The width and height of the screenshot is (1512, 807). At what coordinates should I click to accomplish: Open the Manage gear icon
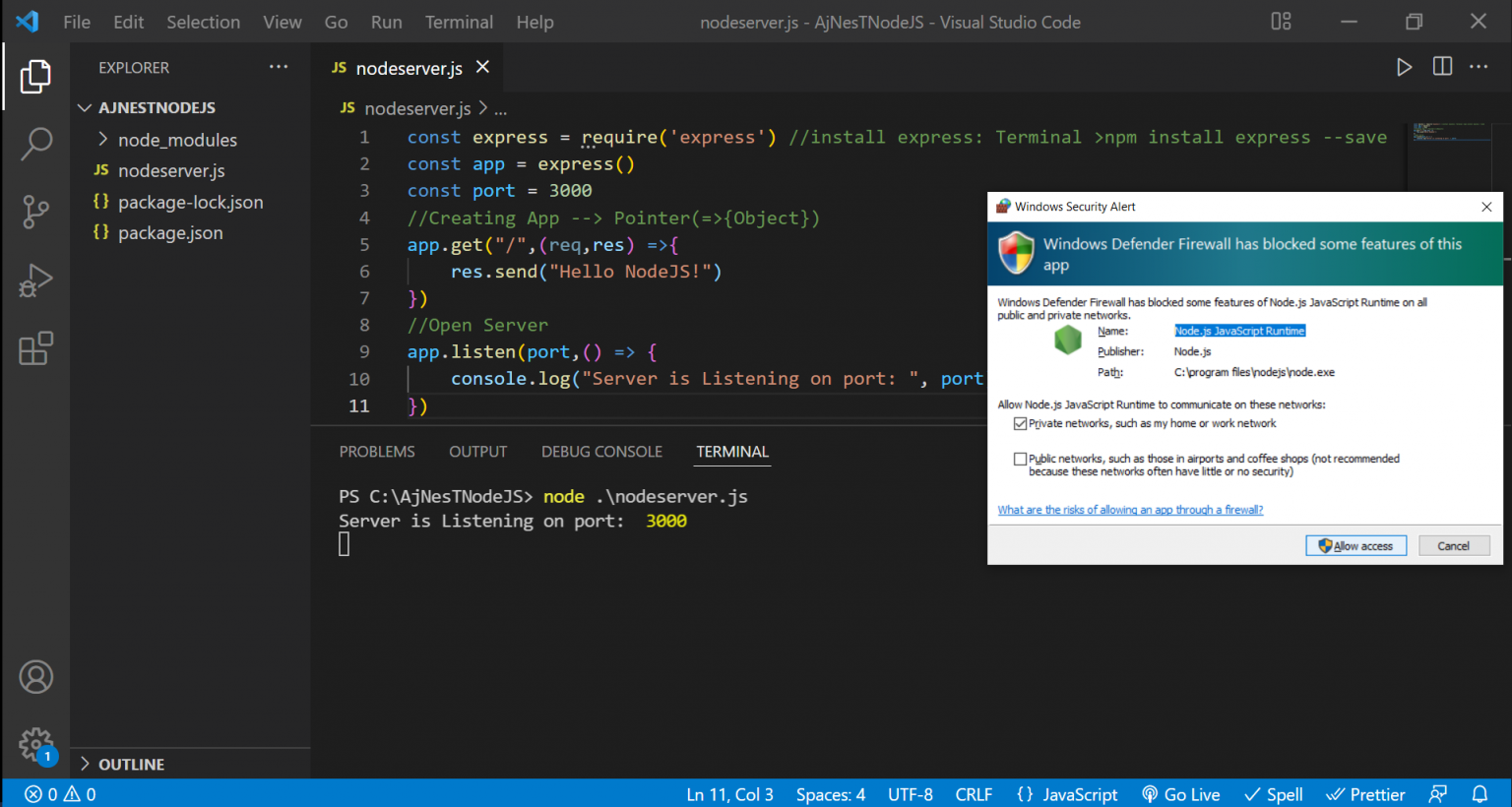click(x=35, y=744)
